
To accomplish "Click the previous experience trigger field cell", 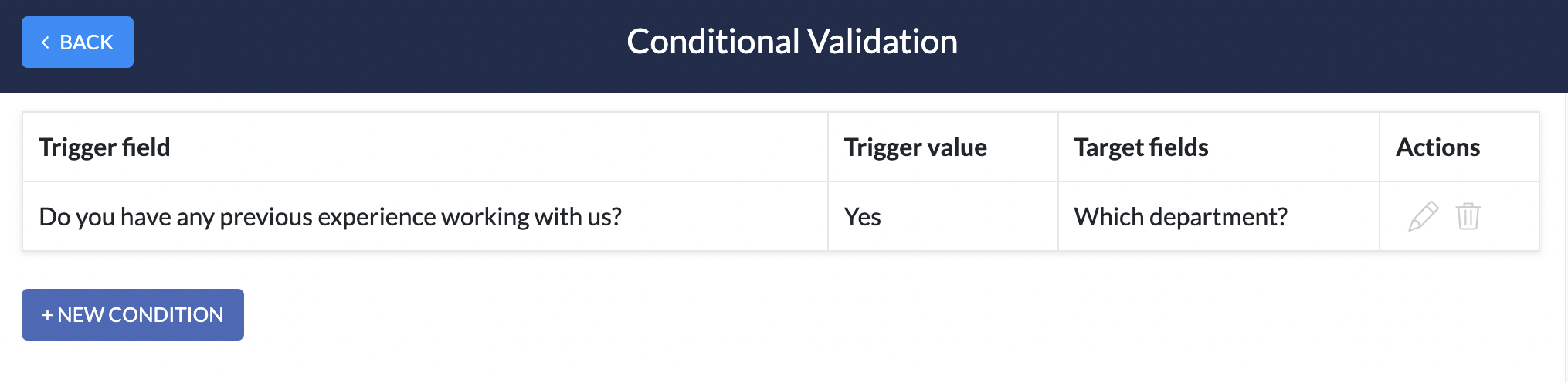I will point(425,216).
